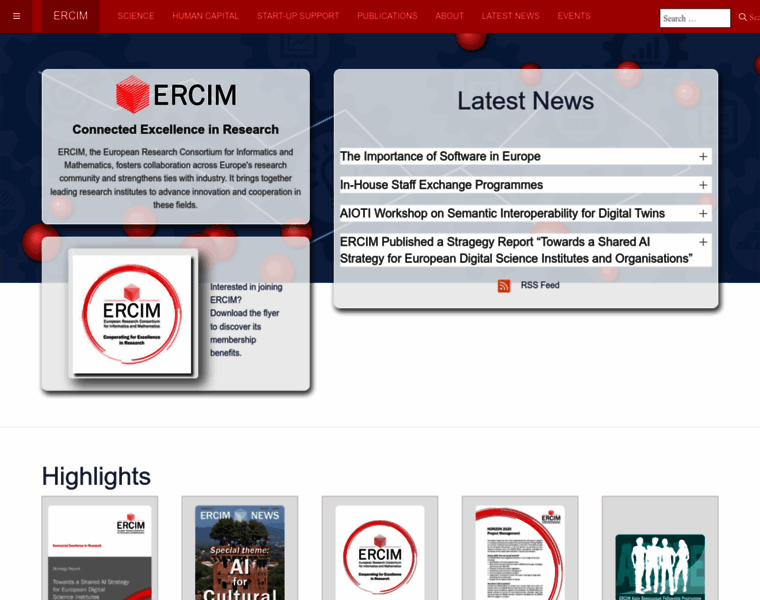Open 'The Importance of Software in Europe' headline
The image size is (760, 600).
pyautogui.click(x=440, y=157)
